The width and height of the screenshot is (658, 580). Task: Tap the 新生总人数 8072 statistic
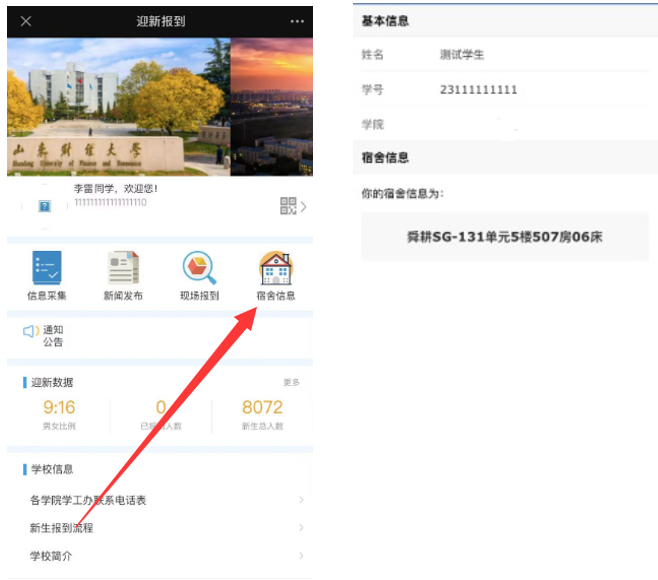coord(262,414)
